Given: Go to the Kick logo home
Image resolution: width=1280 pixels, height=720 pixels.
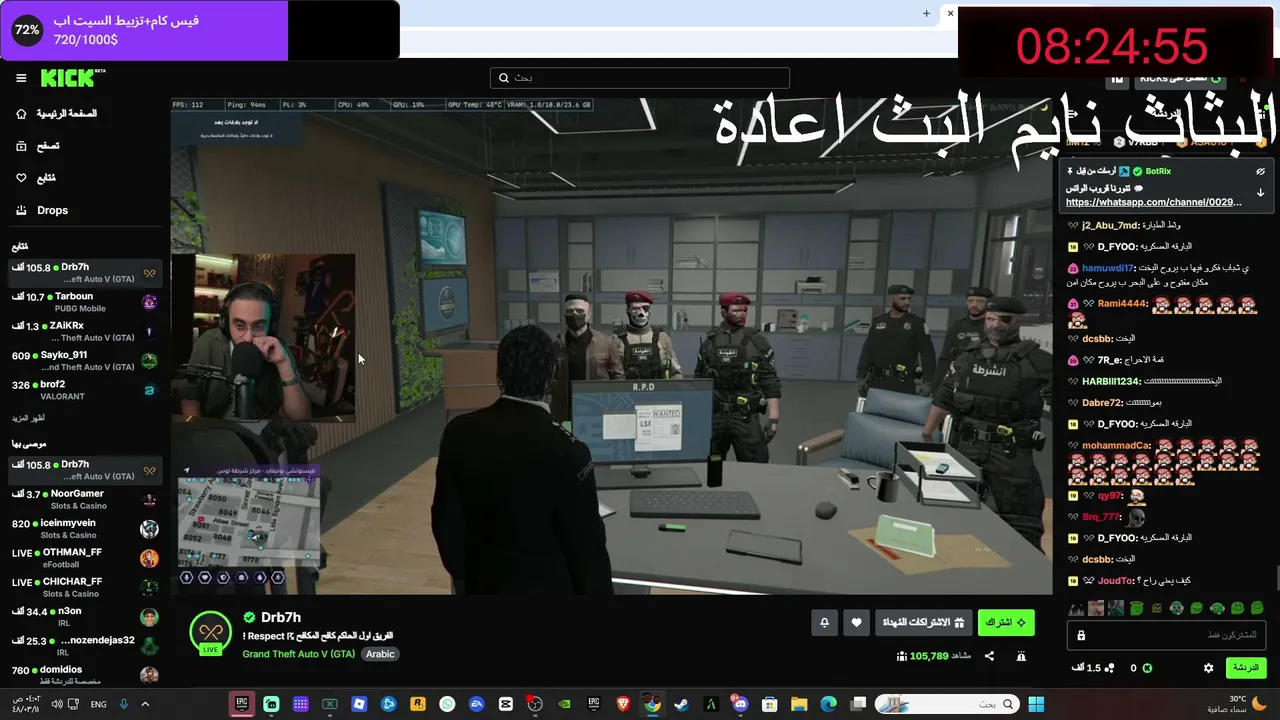Looking at the screenshot, I should [73, 78].
